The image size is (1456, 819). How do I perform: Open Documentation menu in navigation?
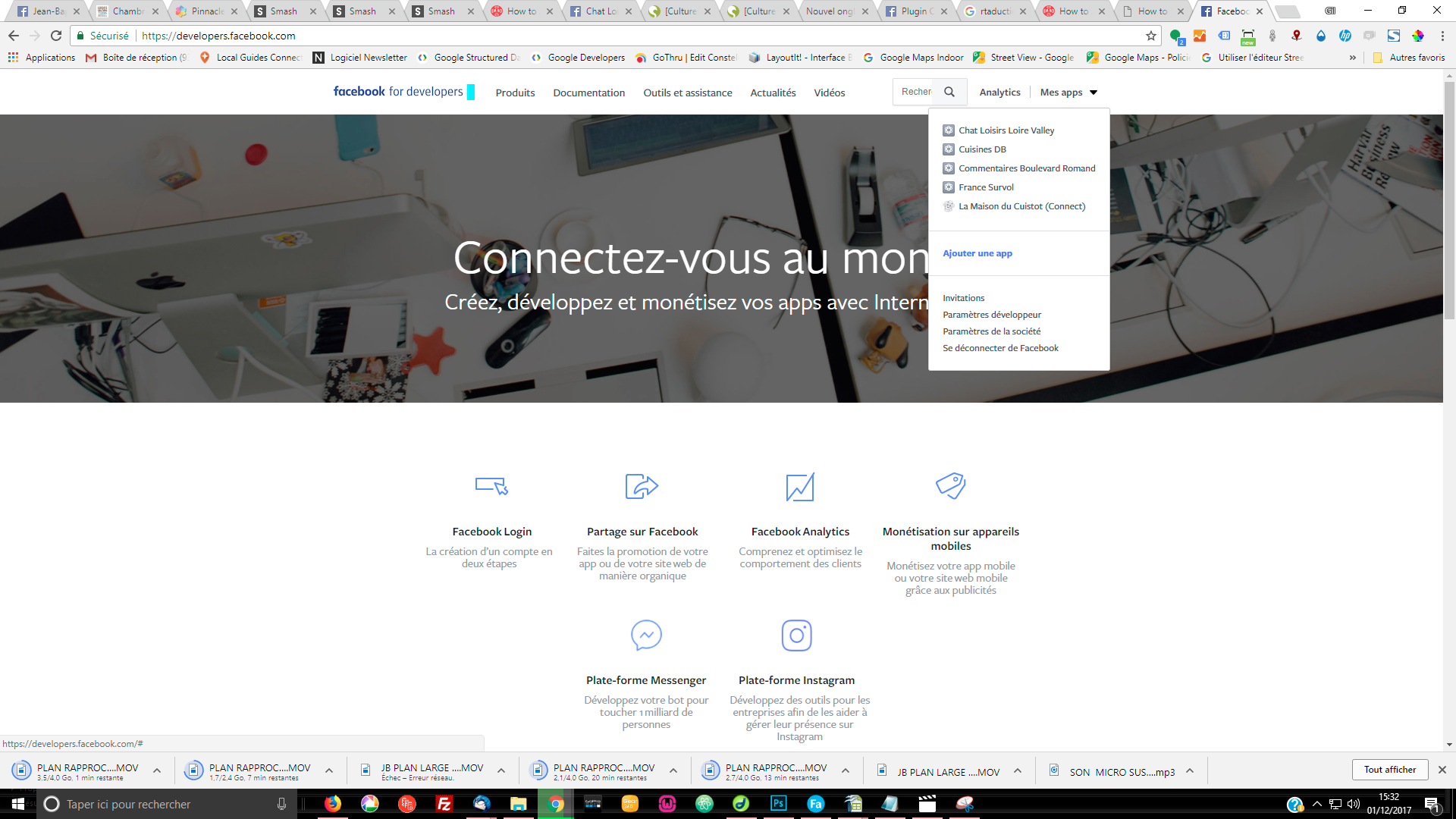coord(588,93)
